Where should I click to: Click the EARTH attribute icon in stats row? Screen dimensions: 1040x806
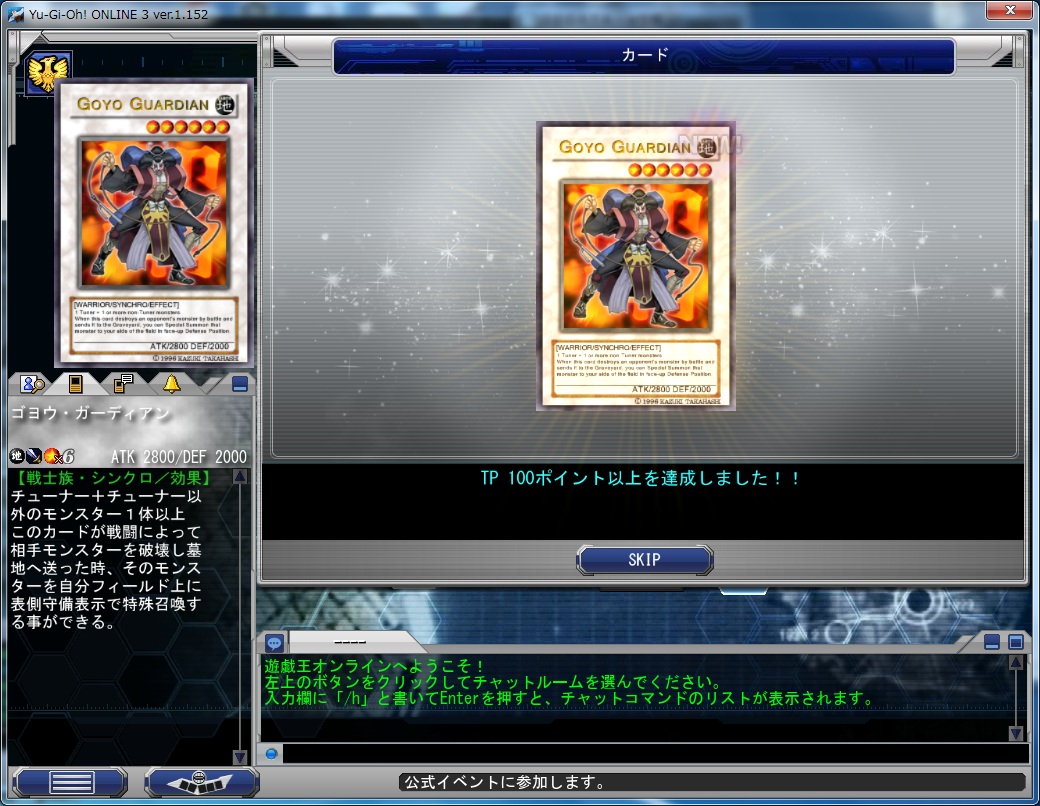(17, 456)
